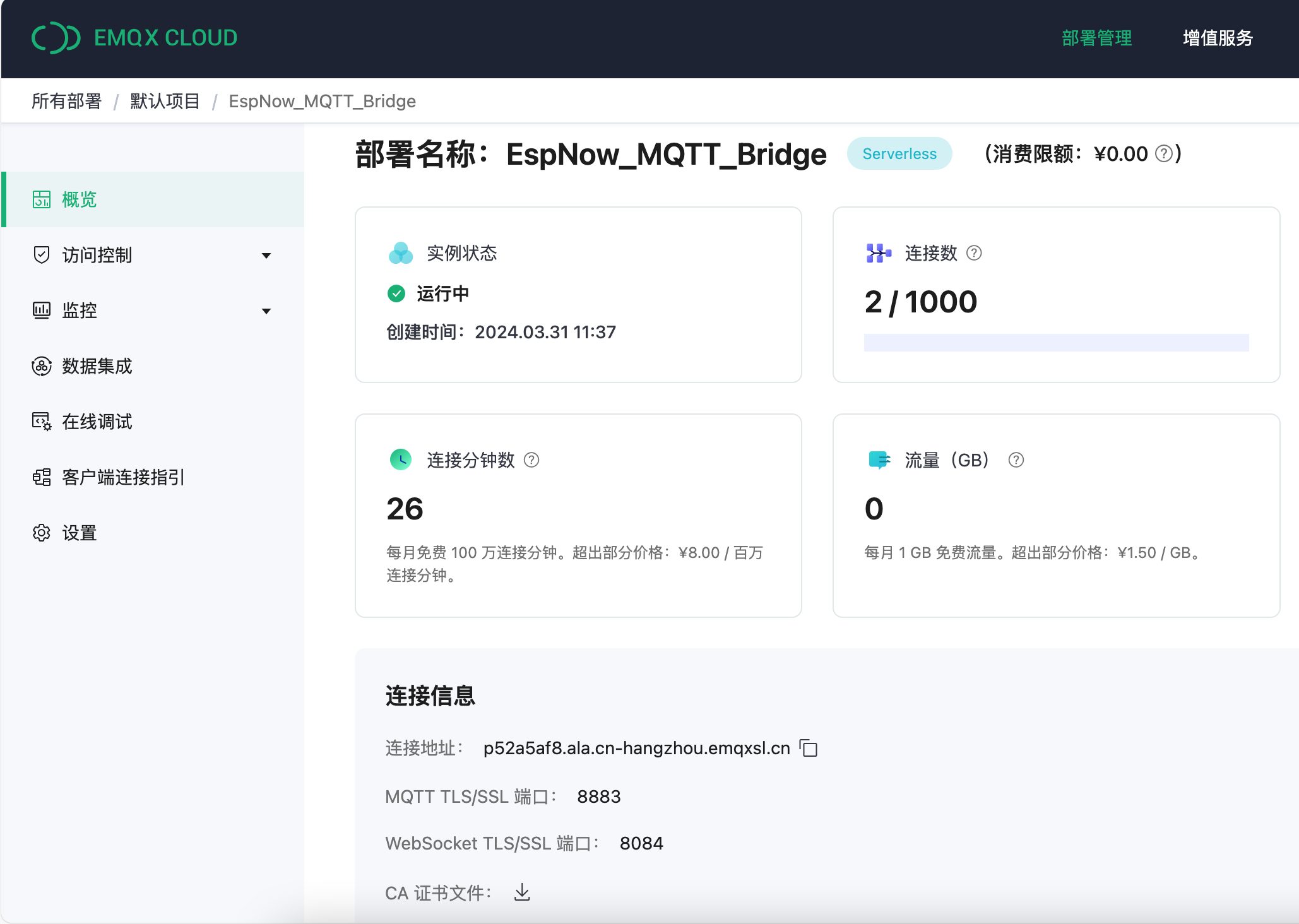Click the 数据集成 icon
The width and height of the screenshot is (1299, 924).
(42, 366)
